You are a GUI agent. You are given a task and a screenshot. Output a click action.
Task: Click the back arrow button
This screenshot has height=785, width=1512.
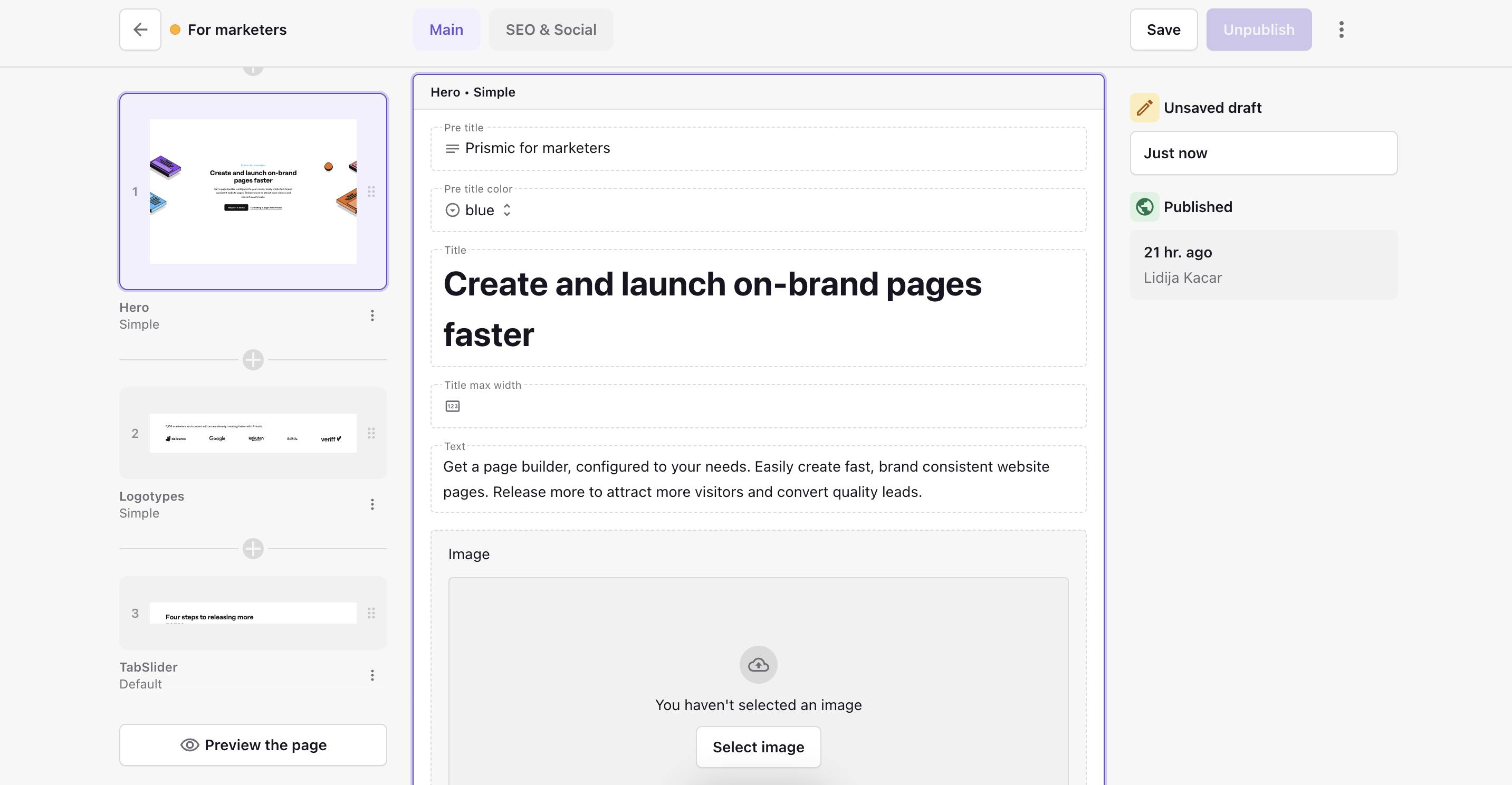[140, 30]
